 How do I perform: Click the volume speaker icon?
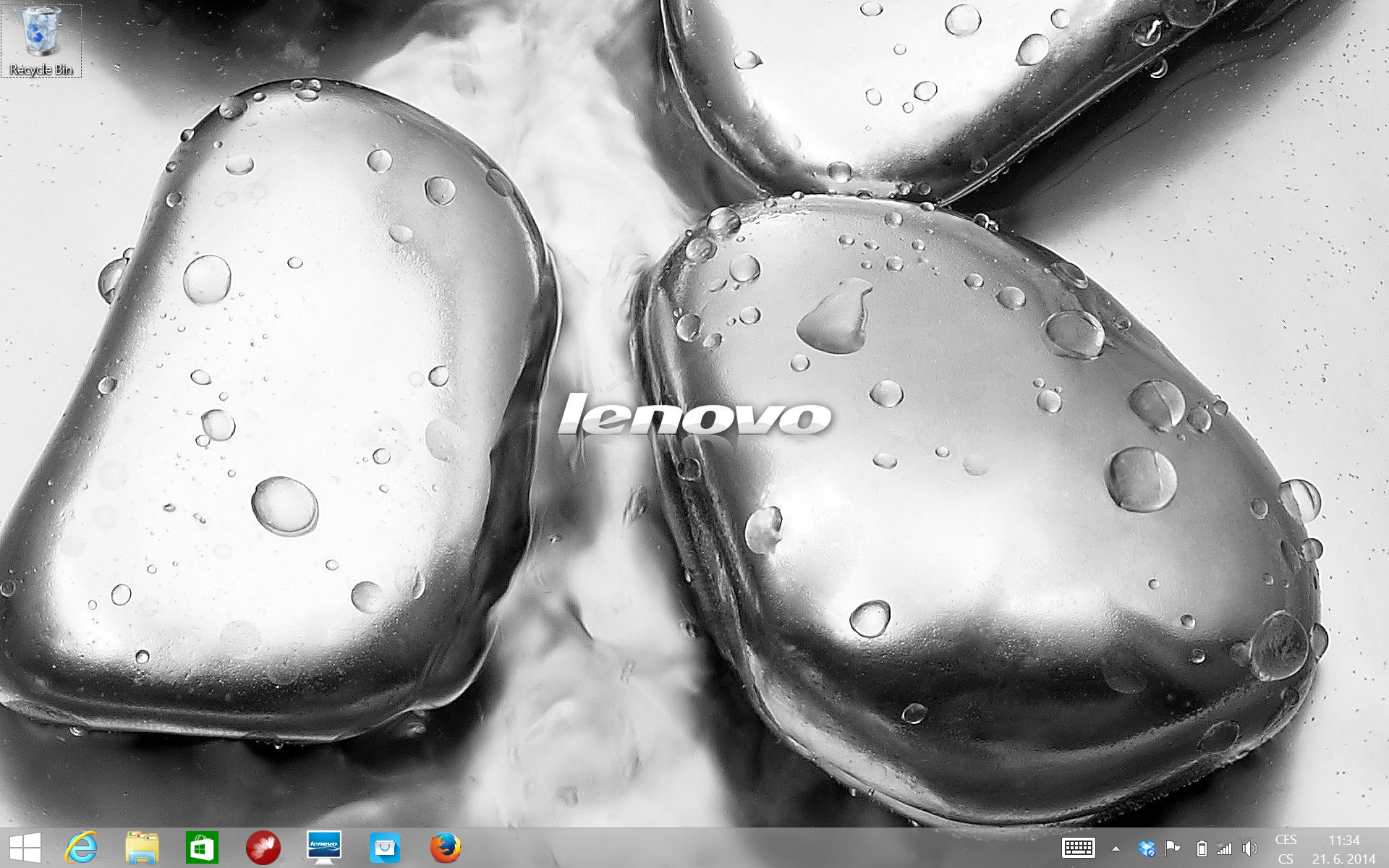[x=1249, y=848]
